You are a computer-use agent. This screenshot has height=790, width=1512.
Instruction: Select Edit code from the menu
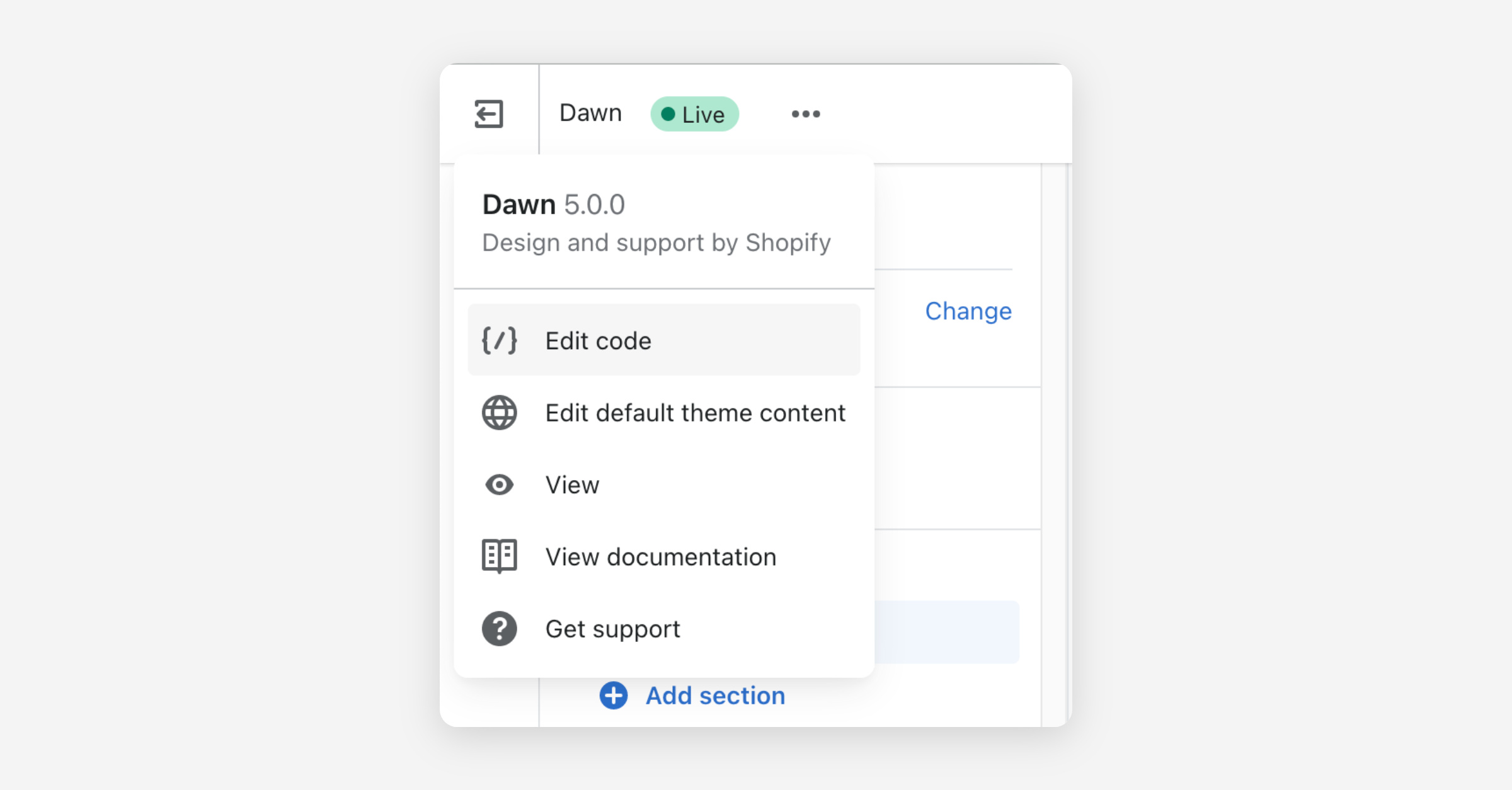pos(598,341)
